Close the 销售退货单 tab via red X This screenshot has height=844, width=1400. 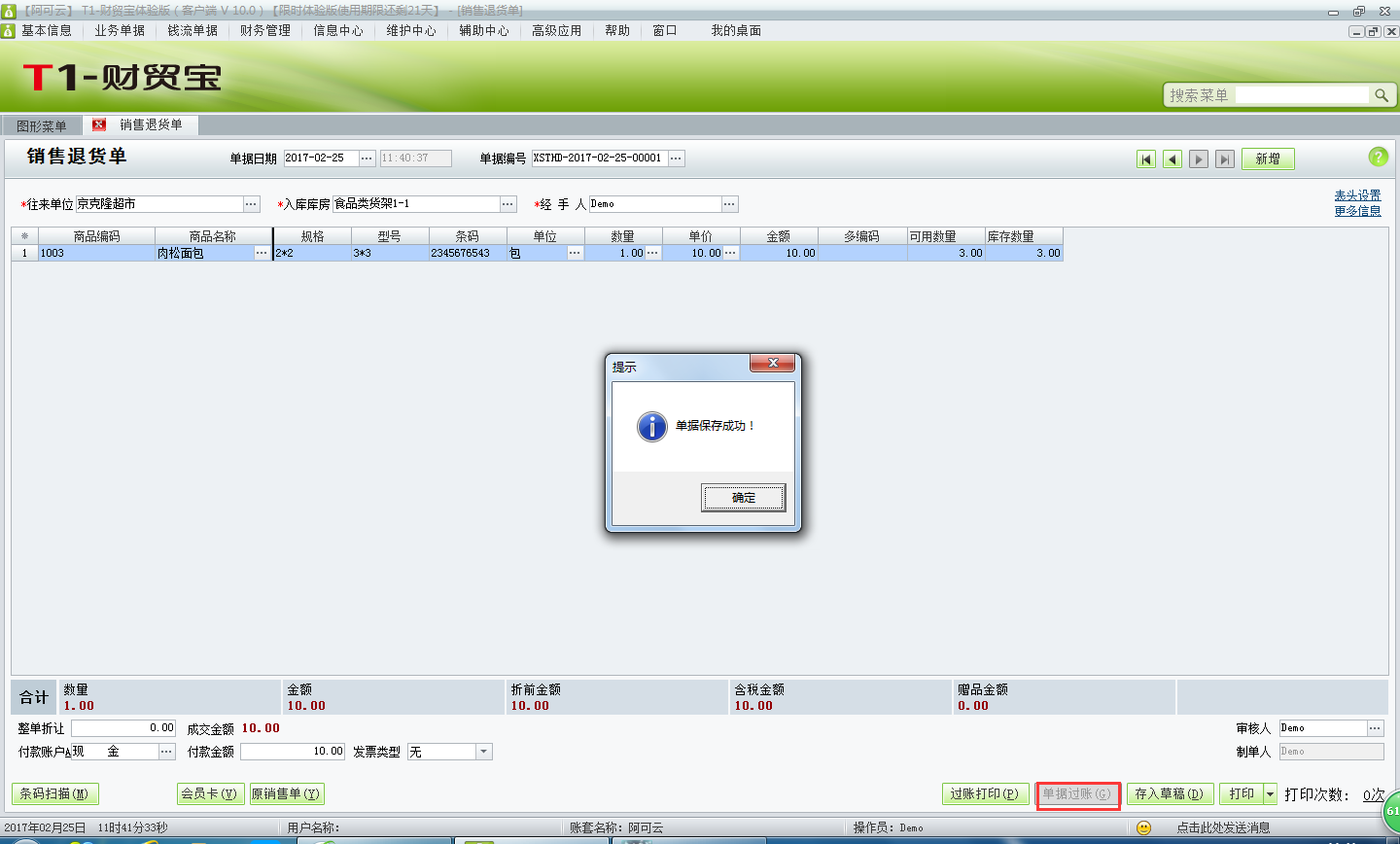[x=98, y=124]
